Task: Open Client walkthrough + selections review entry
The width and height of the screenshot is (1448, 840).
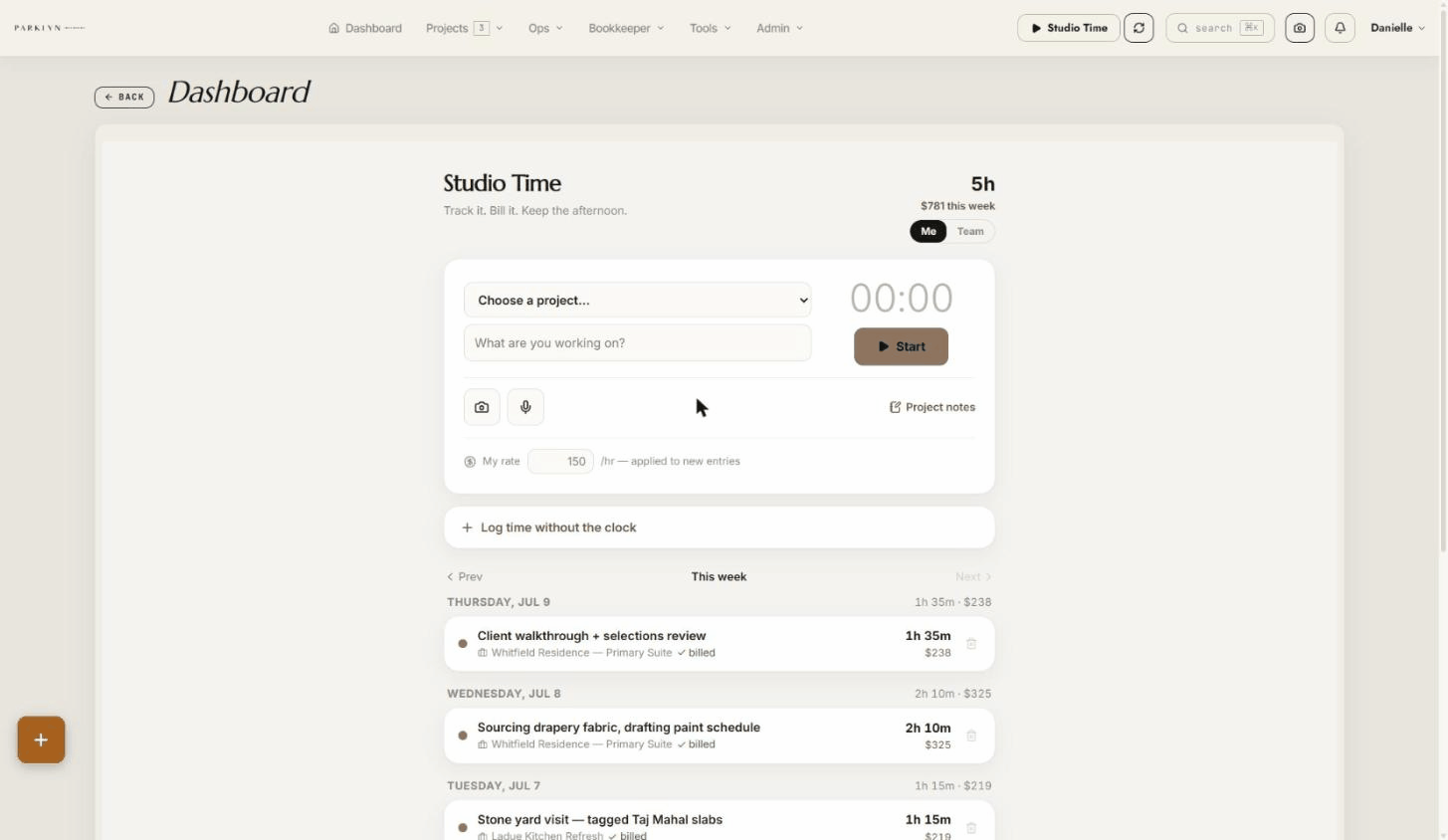Action: click(x=720, y=644)
